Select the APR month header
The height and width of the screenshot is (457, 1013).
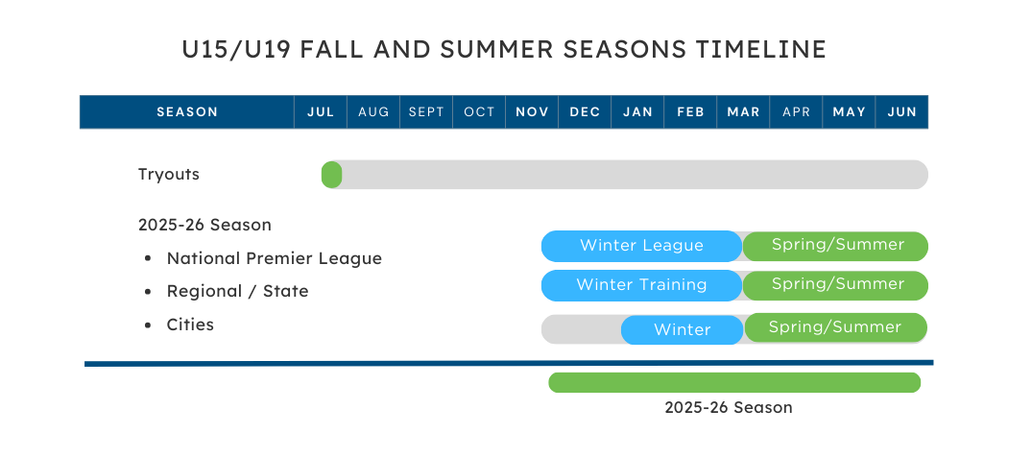click(x=796, y=112)
